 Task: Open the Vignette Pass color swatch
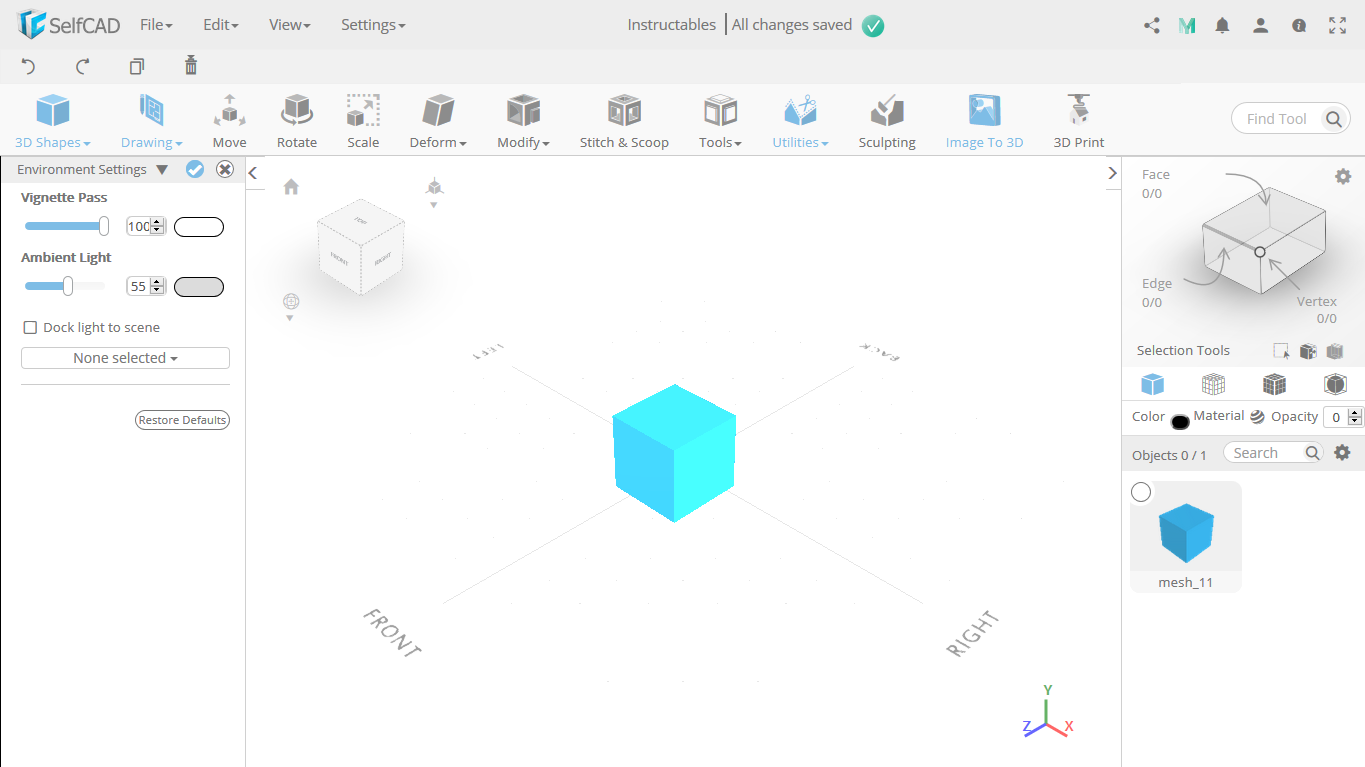199,227
